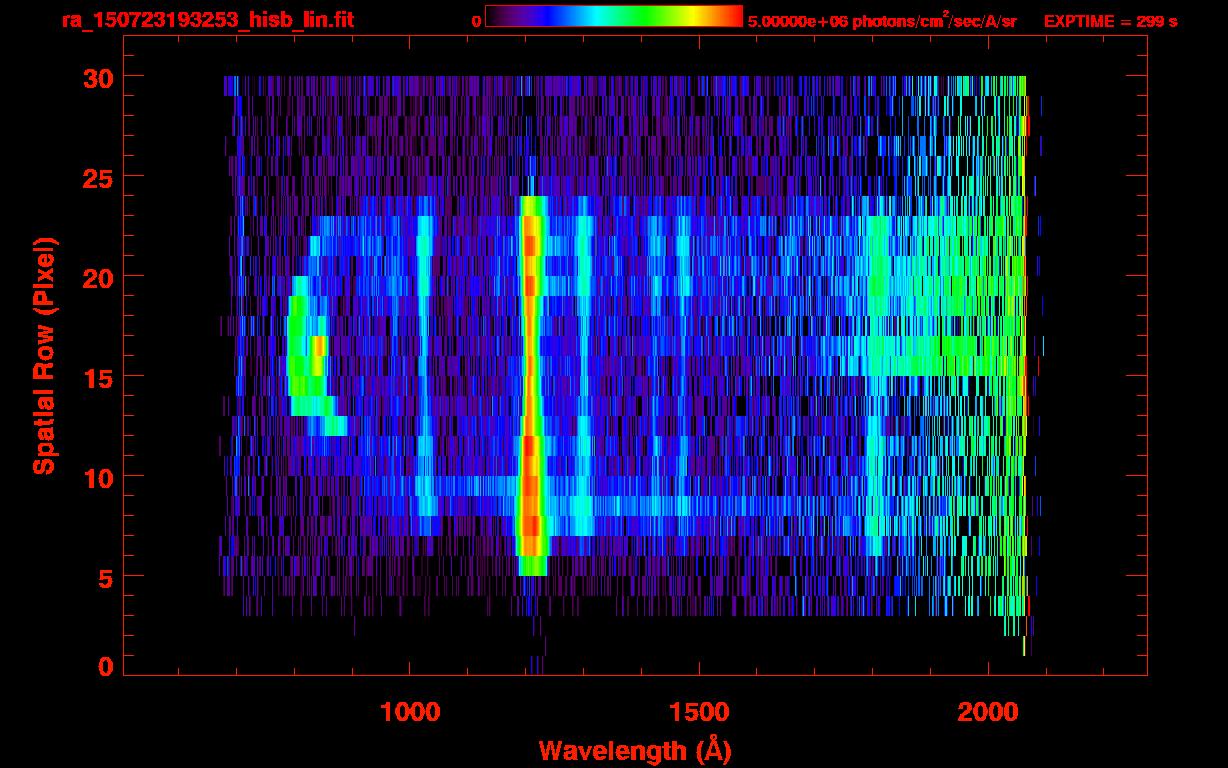The height and width of the screenshot is (768, 1228).
Task: Click the rainbow color scale bar
Action: click(x=613, y=16)
